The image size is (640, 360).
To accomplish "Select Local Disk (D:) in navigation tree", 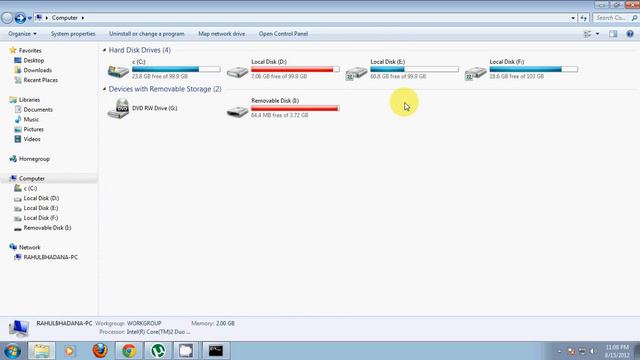I will click(x=41, y=198).
